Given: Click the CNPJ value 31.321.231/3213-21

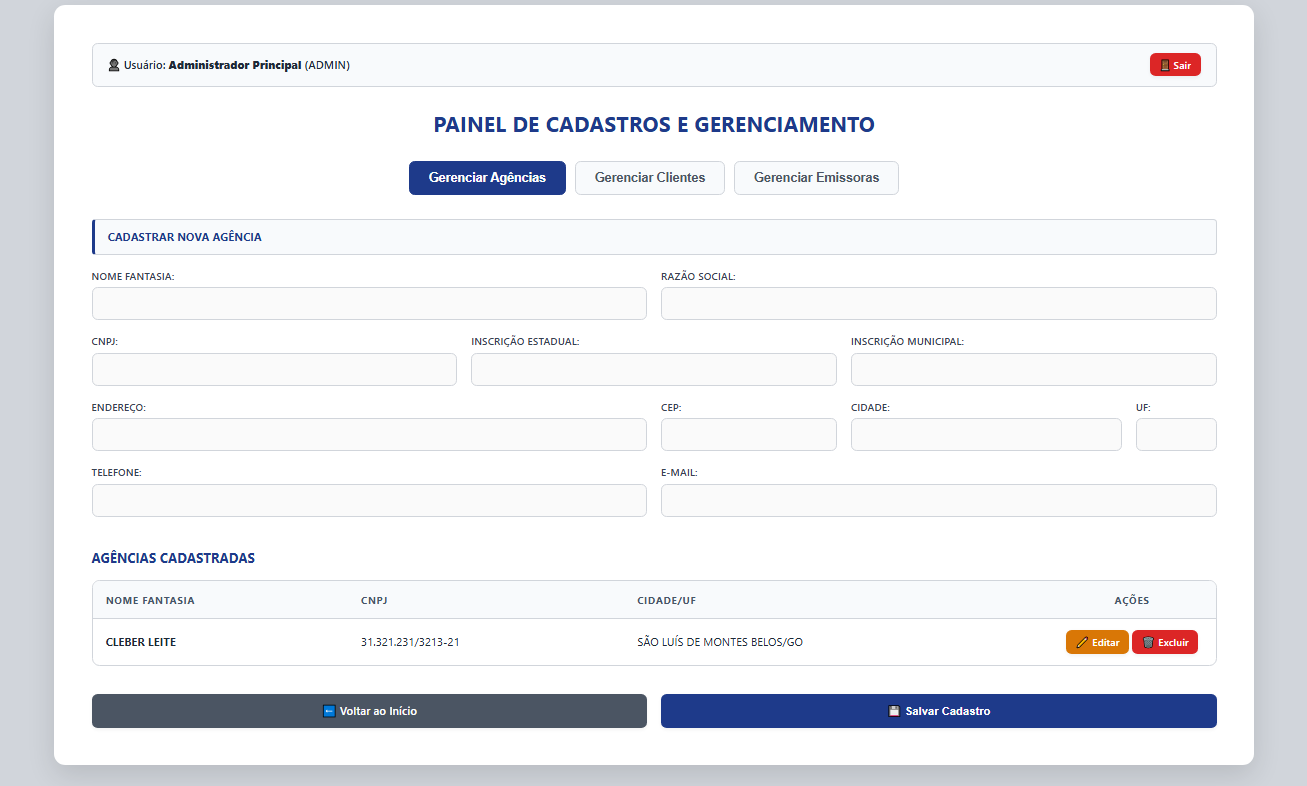Looking at the screenshot, I should coord(410,642).
